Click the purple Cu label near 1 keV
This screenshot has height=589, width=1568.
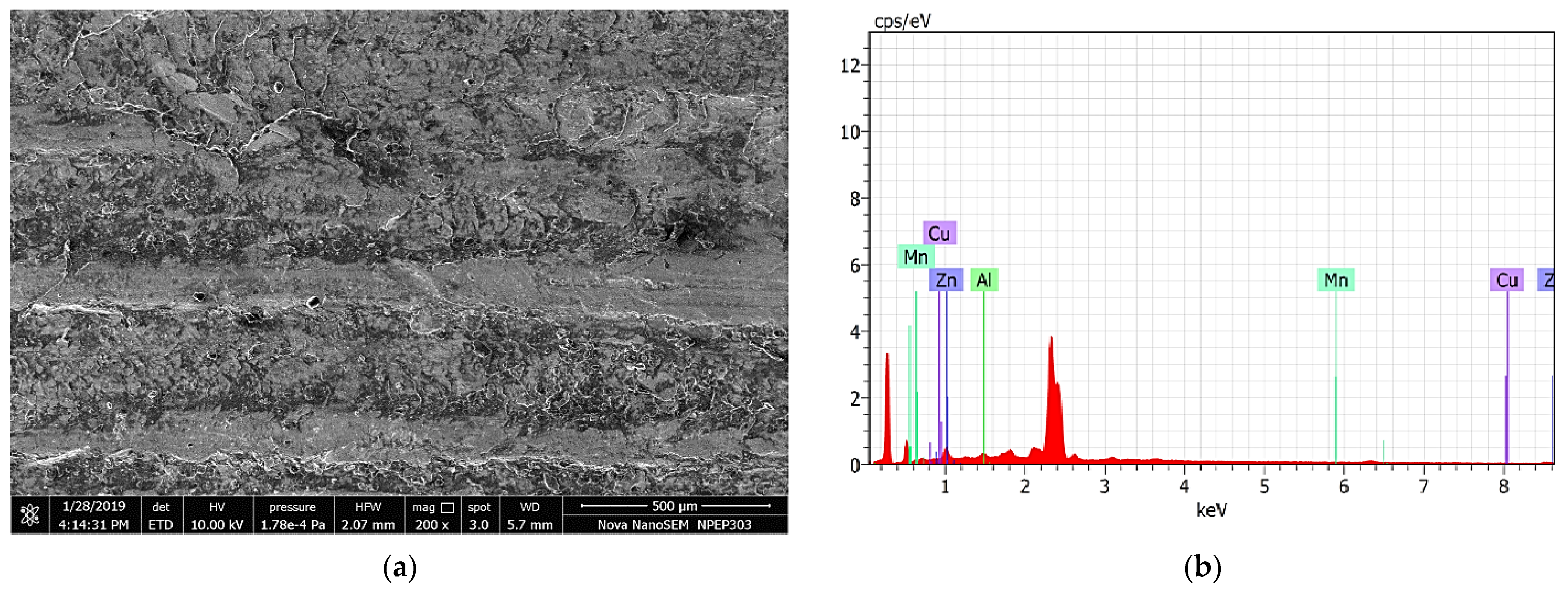(939, 234)
